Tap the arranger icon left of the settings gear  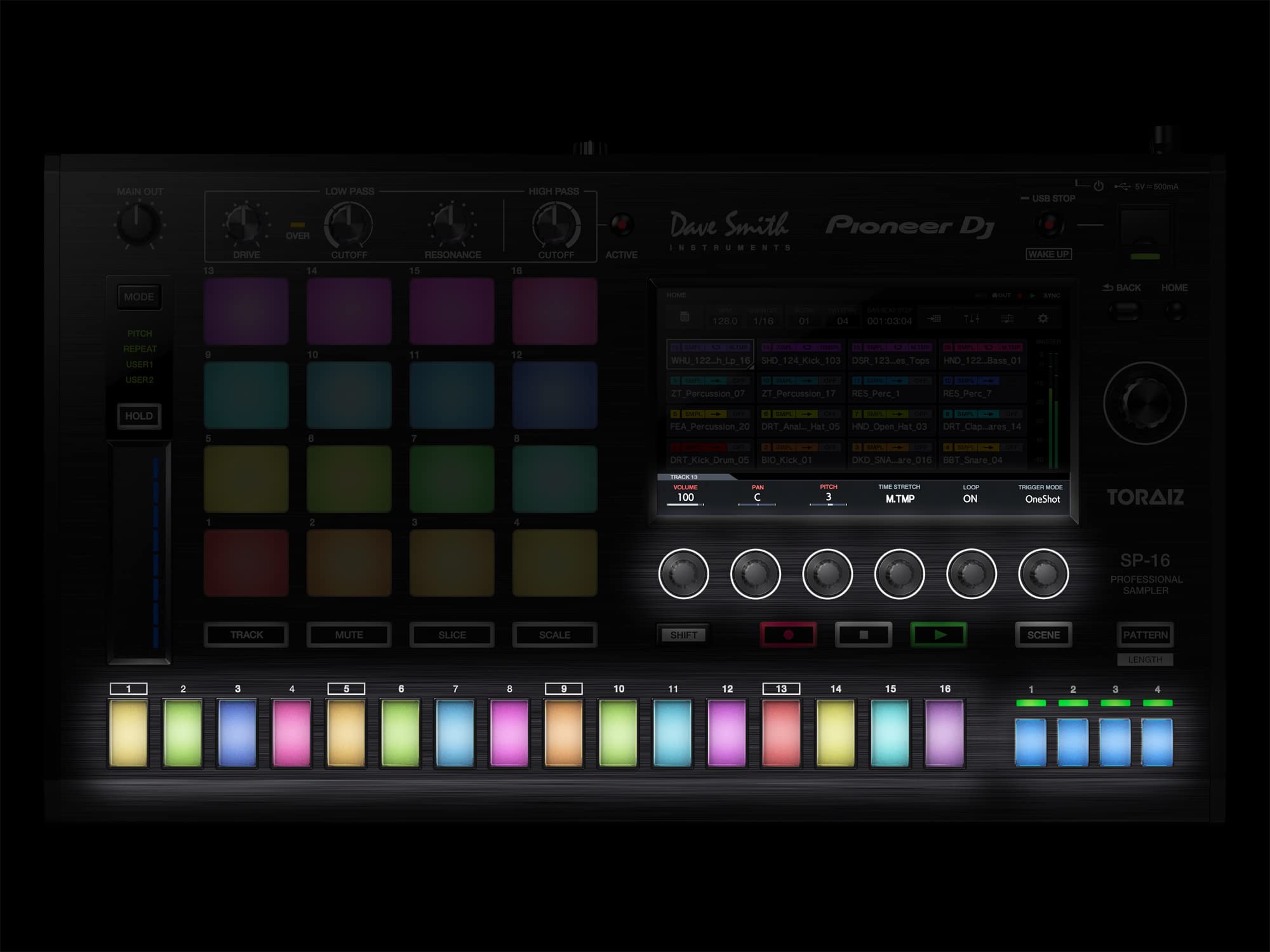1007,319
